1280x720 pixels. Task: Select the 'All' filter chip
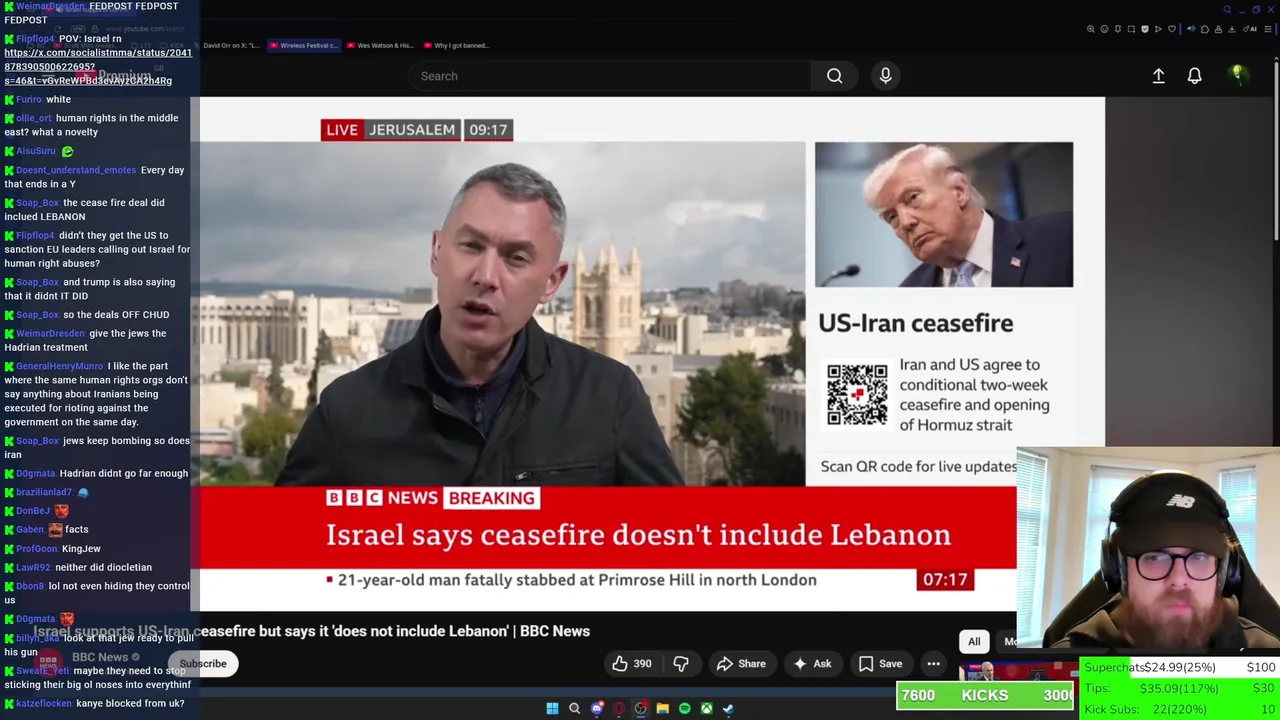[974, 642]
